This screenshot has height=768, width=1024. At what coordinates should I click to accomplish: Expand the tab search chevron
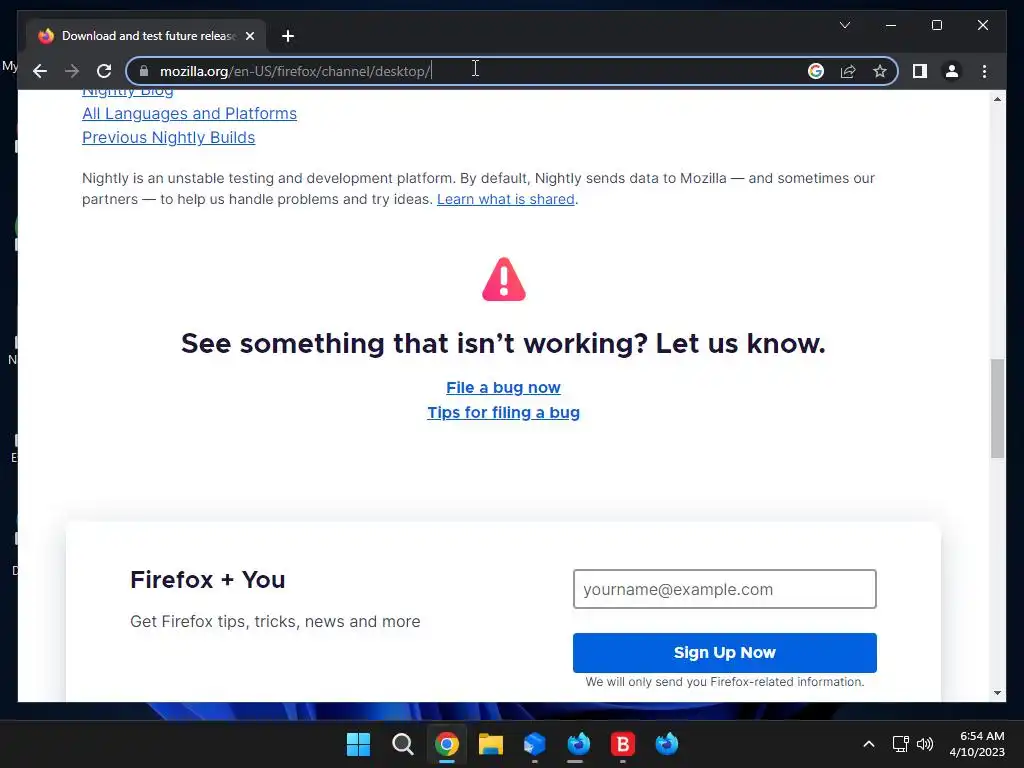(844, 25)
